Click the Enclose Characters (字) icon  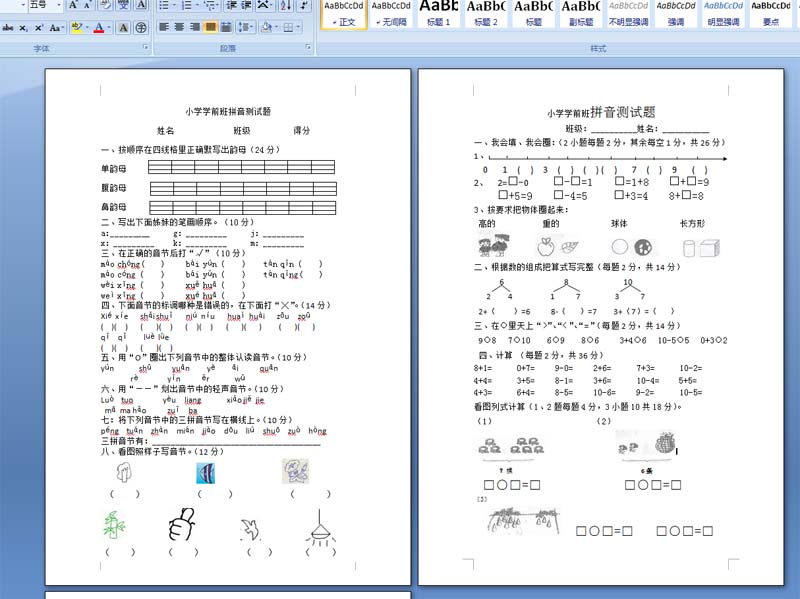coord(141,28)
